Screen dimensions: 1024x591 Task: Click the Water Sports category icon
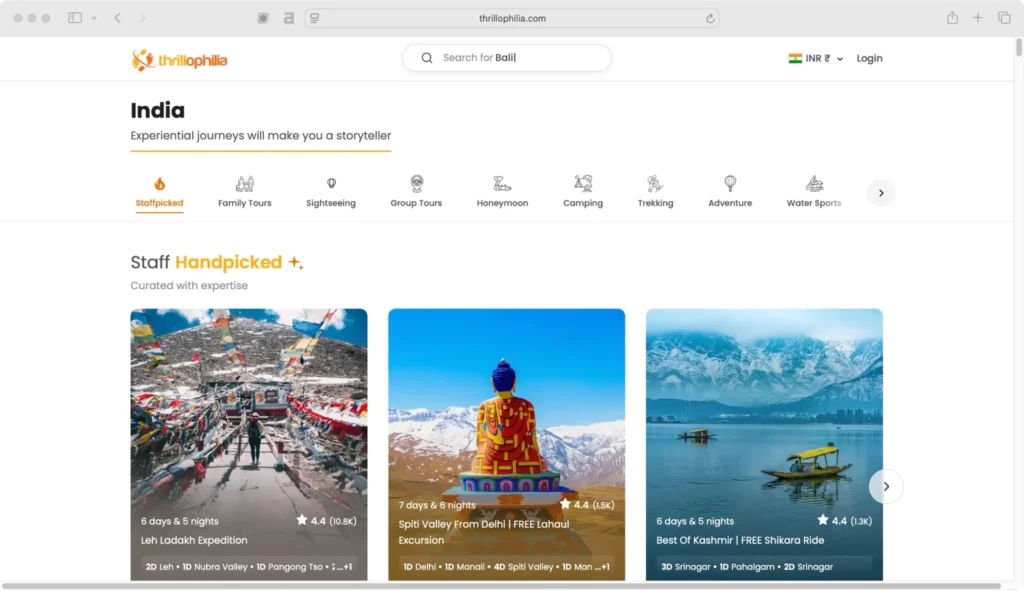coord(814,185)
